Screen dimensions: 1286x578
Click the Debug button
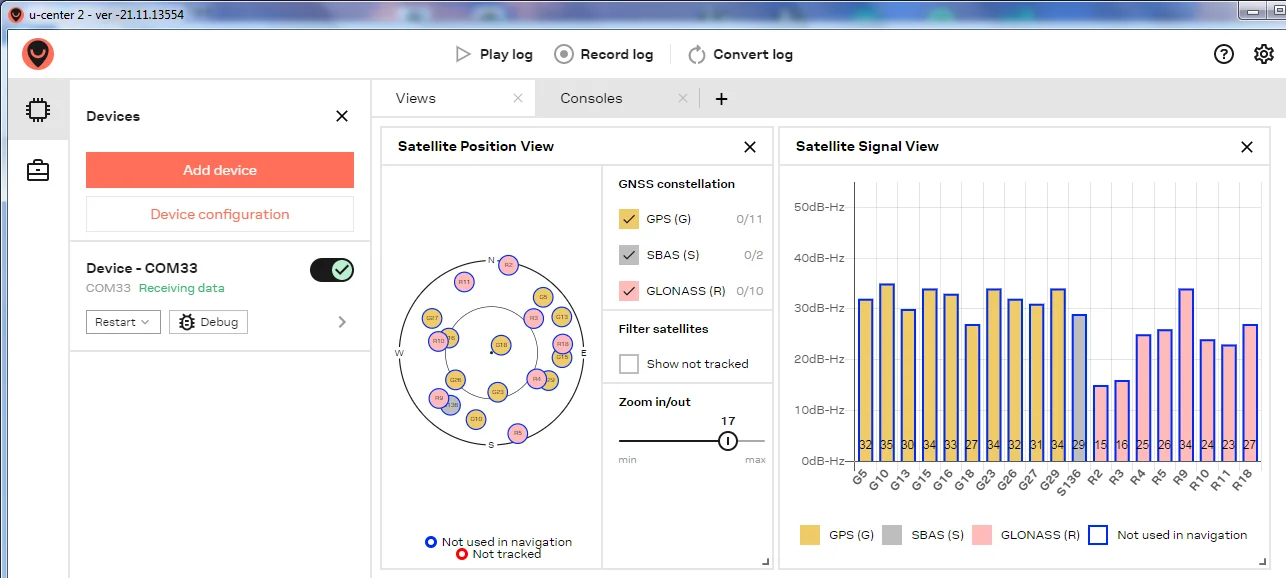(x=208, y=322)
